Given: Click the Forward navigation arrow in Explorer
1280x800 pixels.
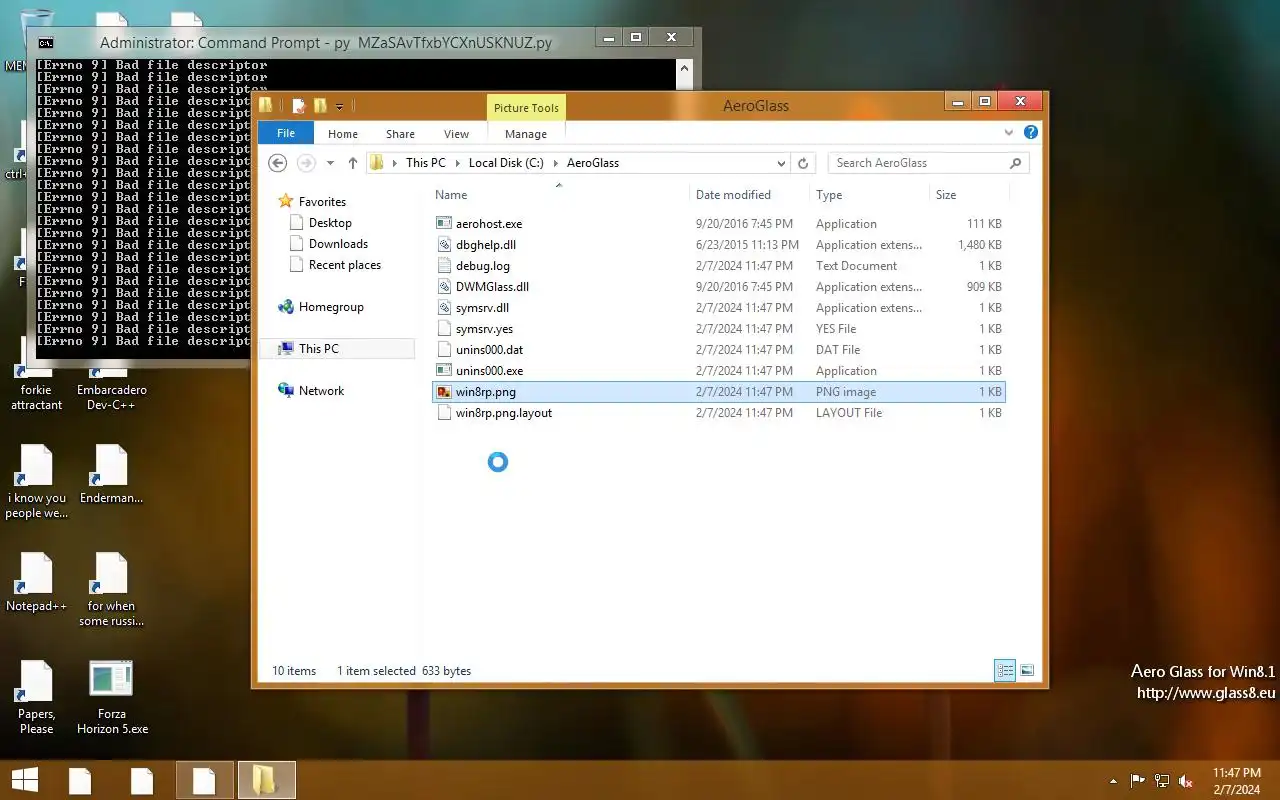Looking at the screenshot, I should 306,163.
